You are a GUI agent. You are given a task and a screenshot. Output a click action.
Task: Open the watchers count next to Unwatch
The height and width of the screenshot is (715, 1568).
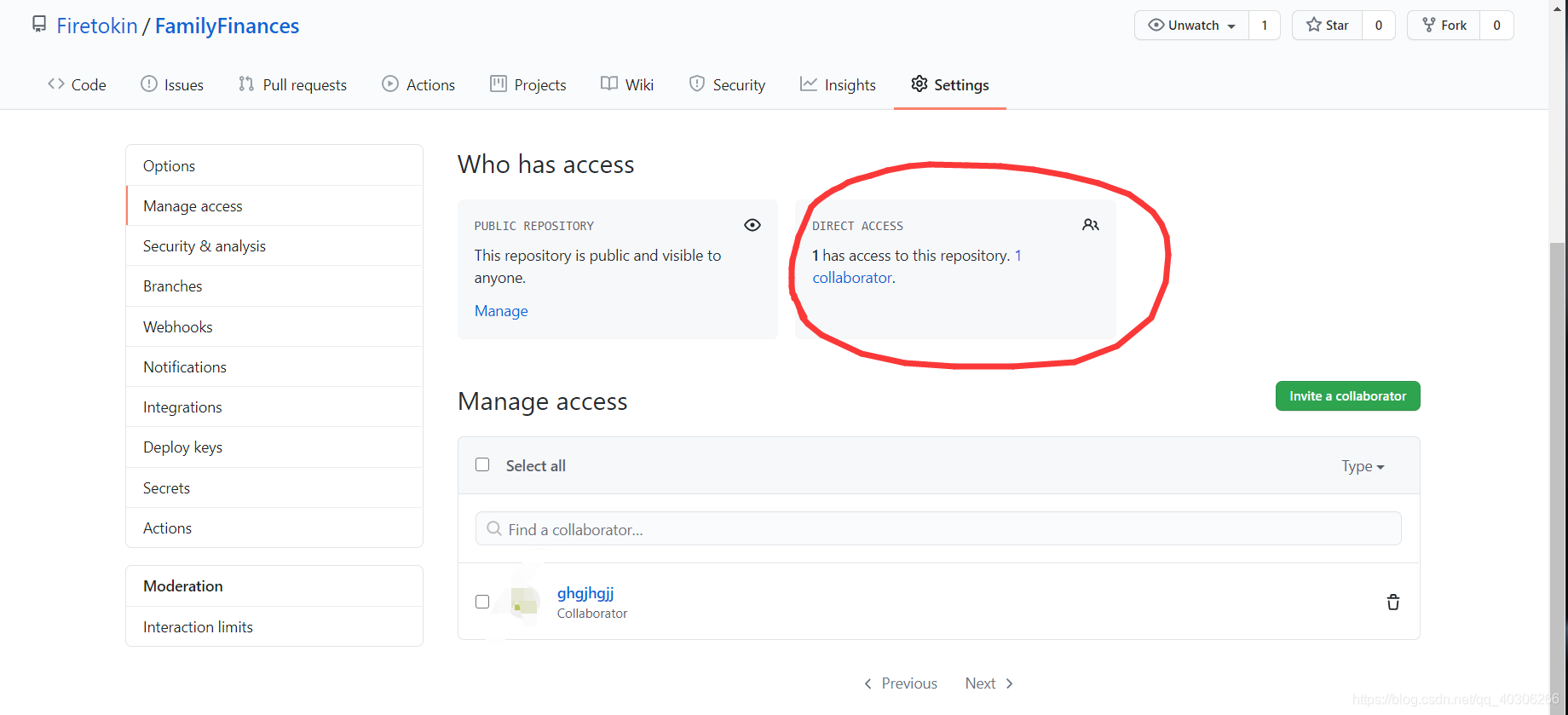pyautogui.click(x=1265, y=26)
